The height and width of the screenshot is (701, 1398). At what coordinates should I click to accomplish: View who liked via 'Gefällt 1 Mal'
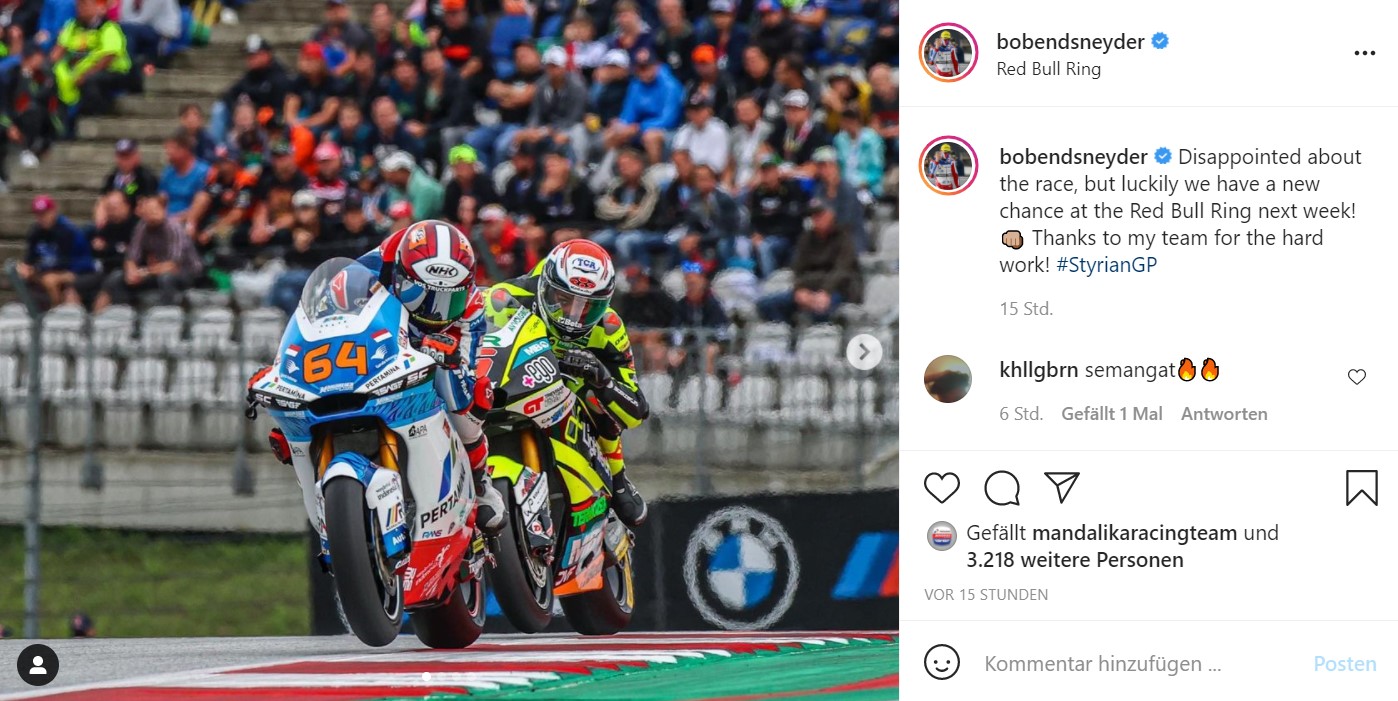point(1112,414)
